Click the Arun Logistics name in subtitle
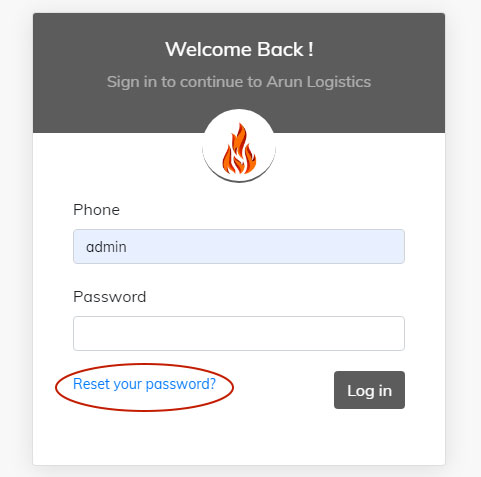Image resolution: width=481 pixels, height=477 pixels. click(319, 82)
